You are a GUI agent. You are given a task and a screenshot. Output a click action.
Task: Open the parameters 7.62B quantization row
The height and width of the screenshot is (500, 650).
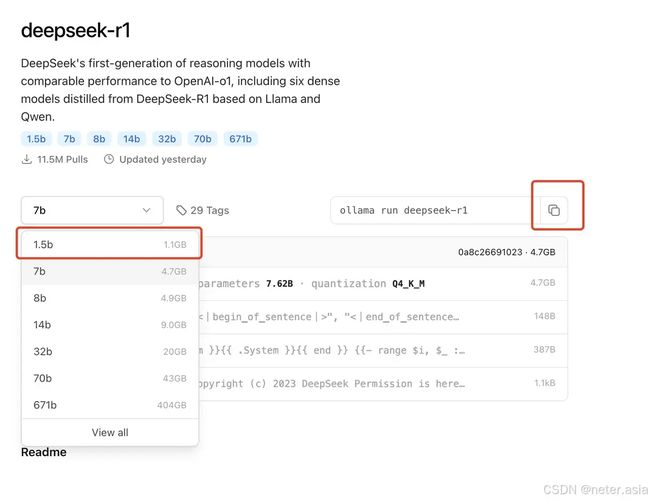383,284
